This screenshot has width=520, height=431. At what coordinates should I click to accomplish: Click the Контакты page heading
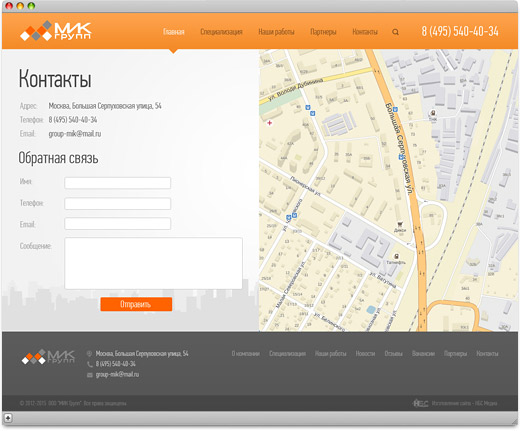(55, 79)
